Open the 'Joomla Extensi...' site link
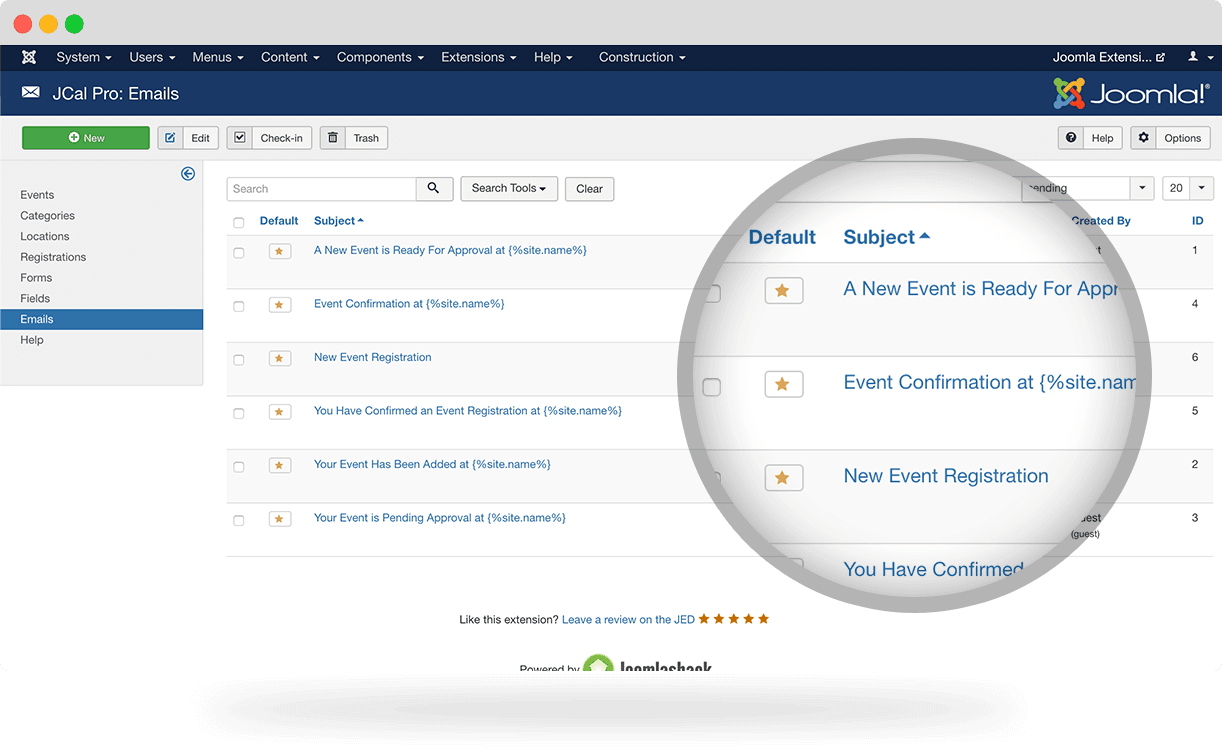 (x=1109, y=57)
